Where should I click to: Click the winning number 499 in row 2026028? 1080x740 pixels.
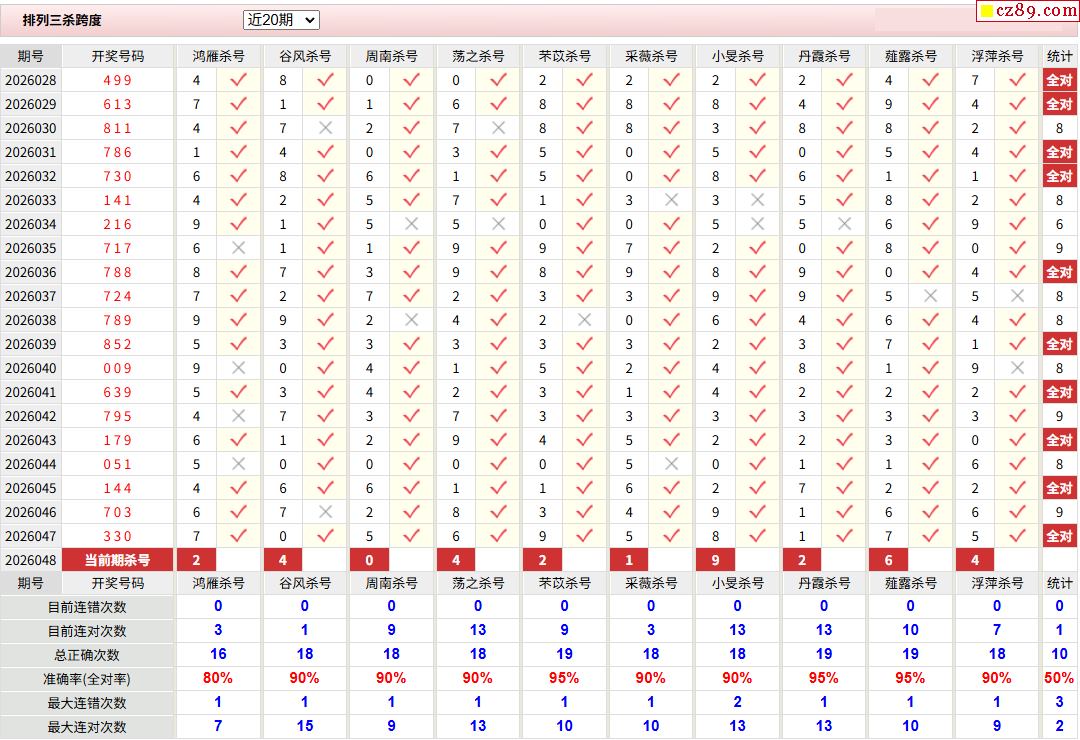[x=117, y=80]
